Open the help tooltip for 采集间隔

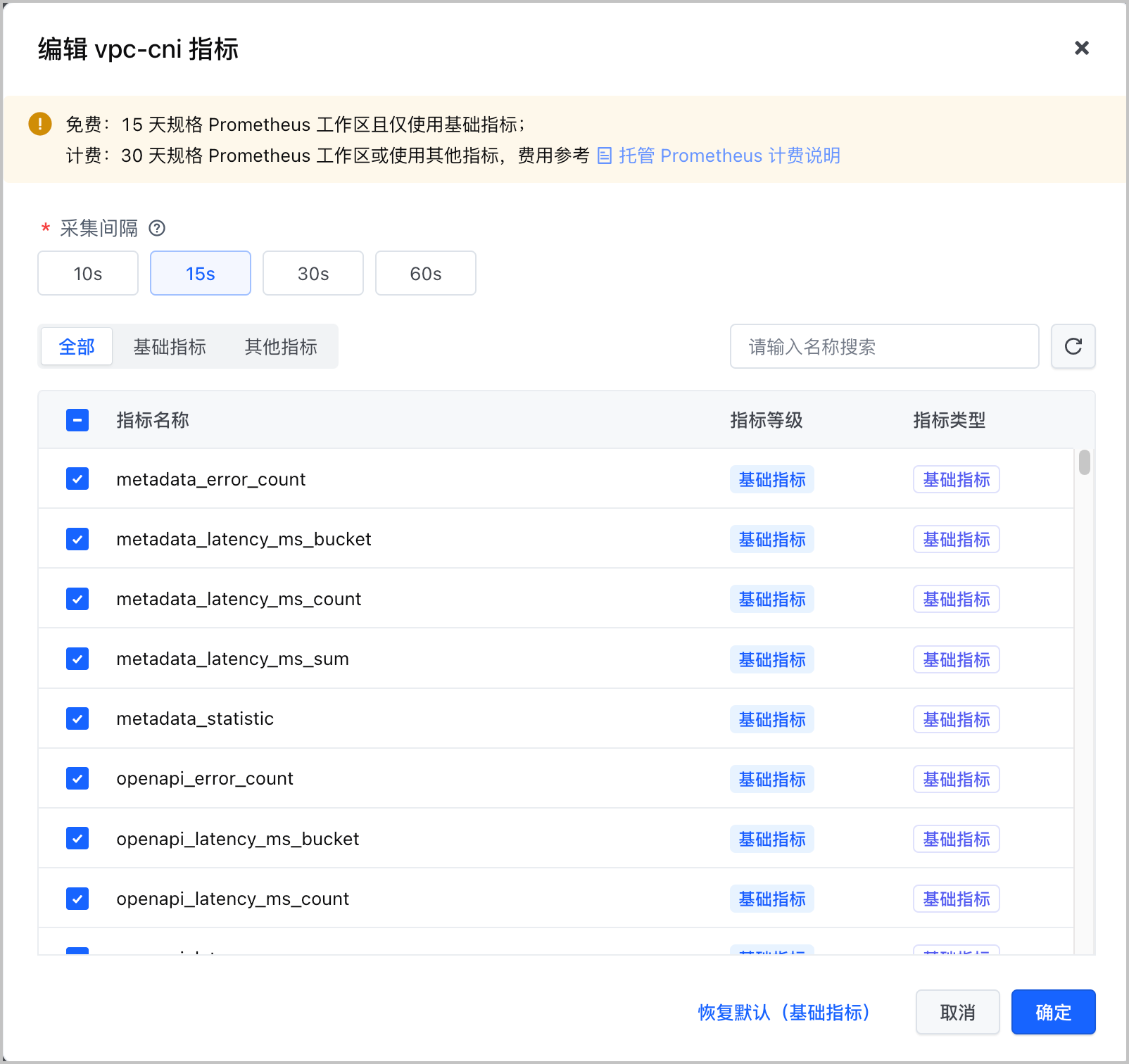coord(158,228)
